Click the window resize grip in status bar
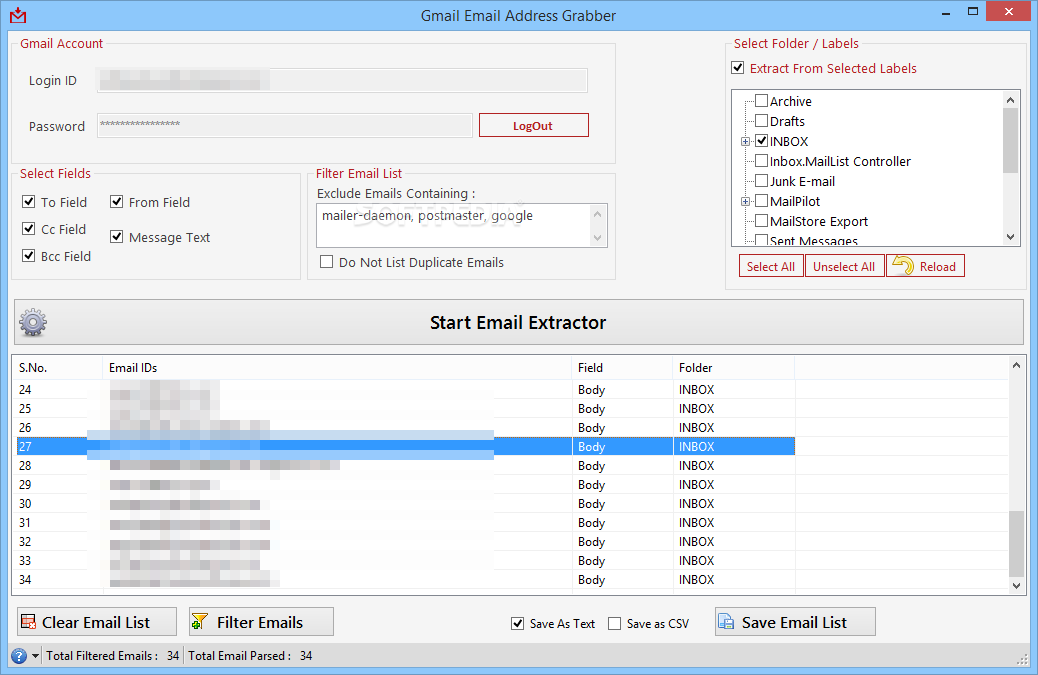This screenshot has height=675, width=1038. click(x=1021, y=659)
